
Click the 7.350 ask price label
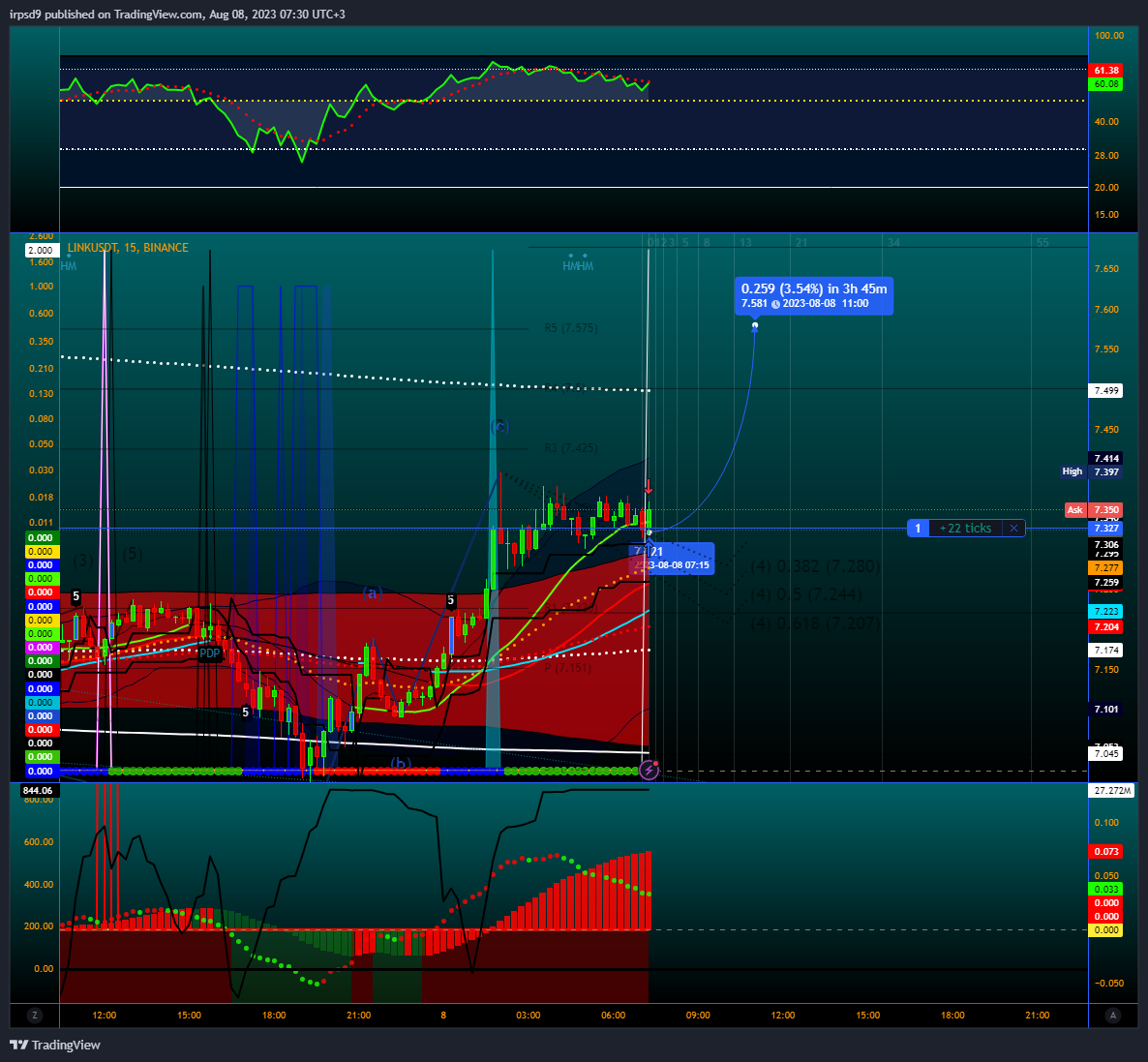(1105, 510)
